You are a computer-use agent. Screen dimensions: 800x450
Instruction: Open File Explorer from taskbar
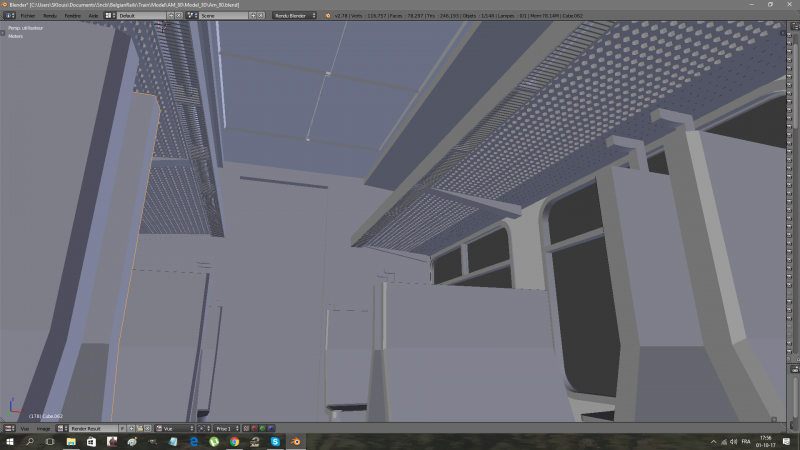[71, 442]
